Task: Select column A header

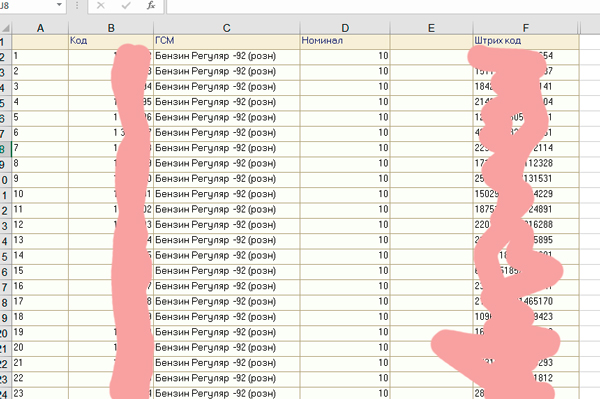Action: coord(40,28)
